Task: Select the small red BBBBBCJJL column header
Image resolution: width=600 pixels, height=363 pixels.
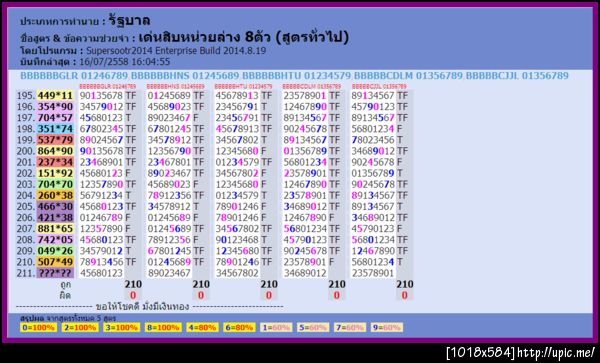Action: tap(379, 86)
